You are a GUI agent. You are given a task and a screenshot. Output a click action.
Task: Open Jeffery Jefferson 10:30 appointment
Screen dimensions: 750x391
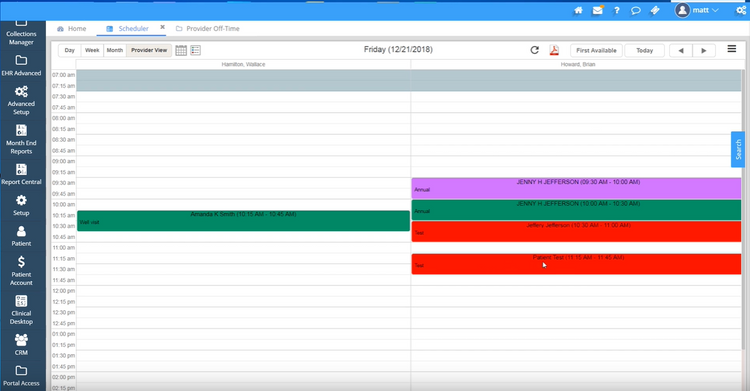tap(576, 232)
